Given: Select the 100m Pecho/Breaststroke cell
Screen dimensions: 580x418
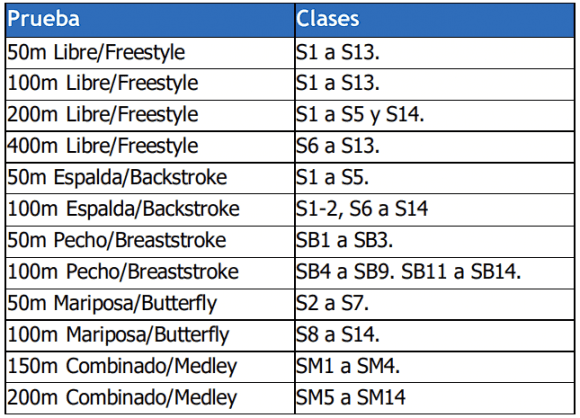Looking at the screenshot, I should pos(150,273).
